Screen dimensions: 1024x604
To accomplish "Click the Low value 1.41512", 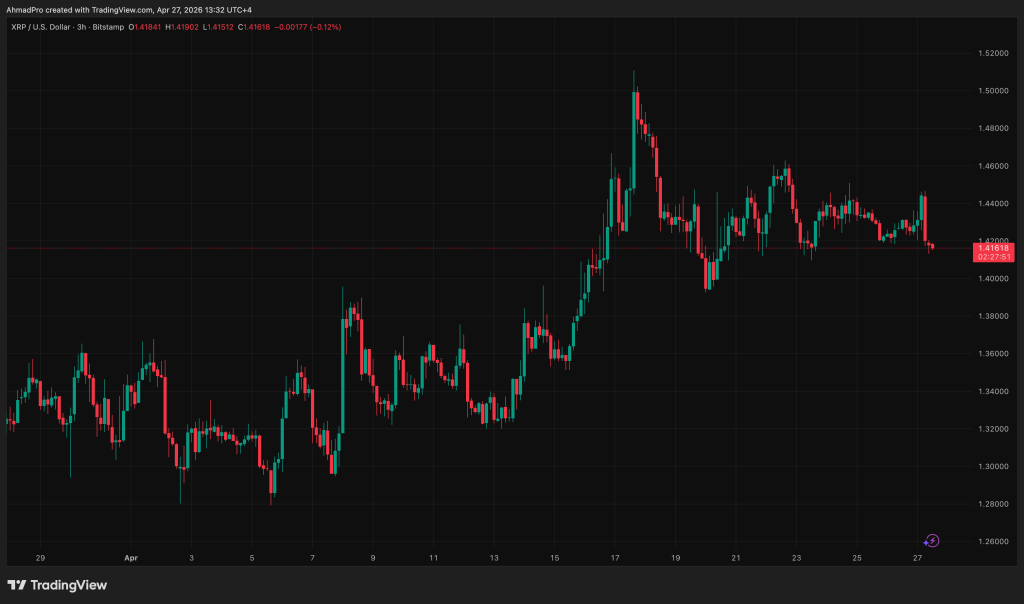I will click(x=219, y=27).
